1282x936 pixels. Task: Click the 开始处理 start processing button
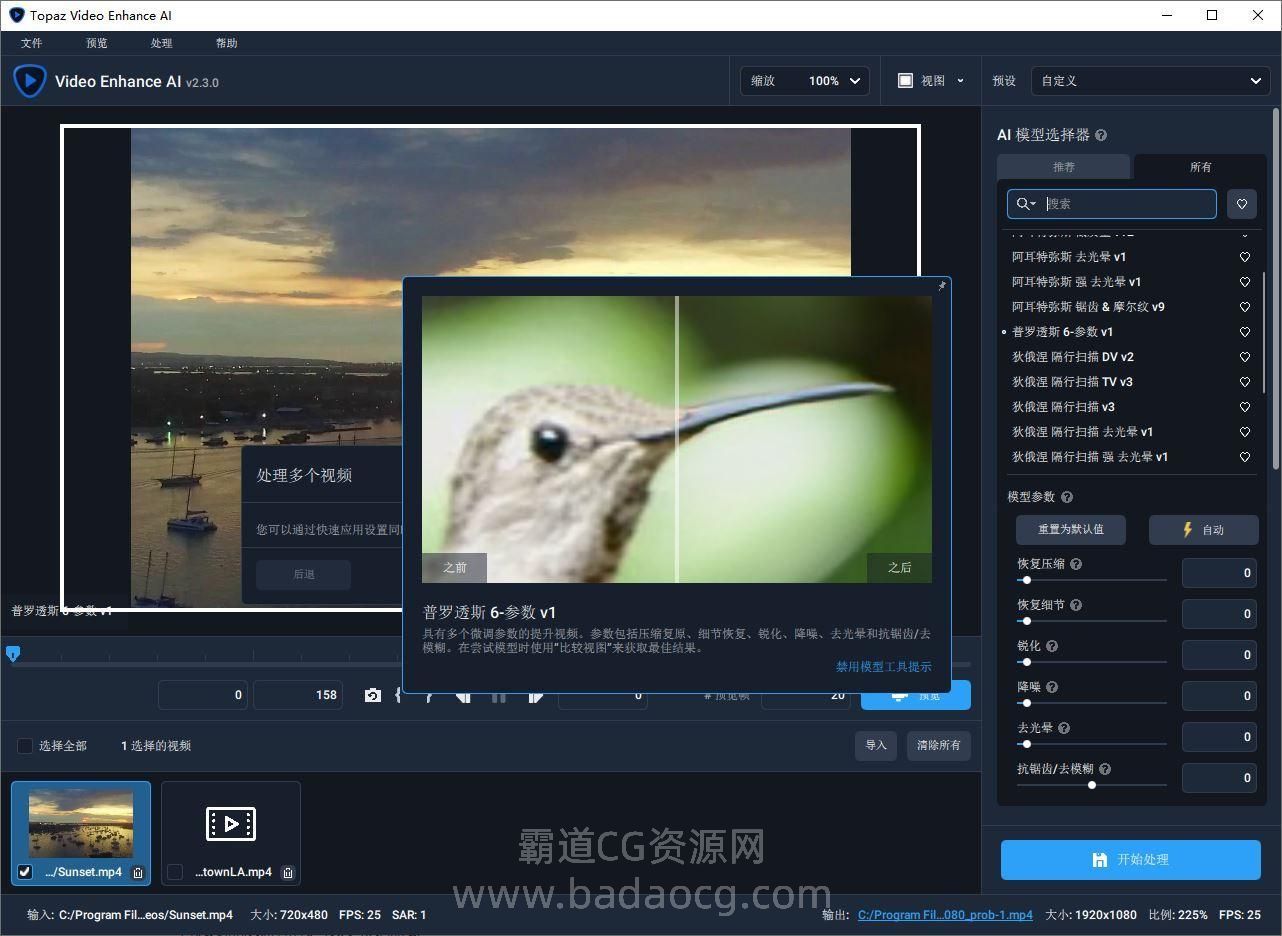(1131, 860)
